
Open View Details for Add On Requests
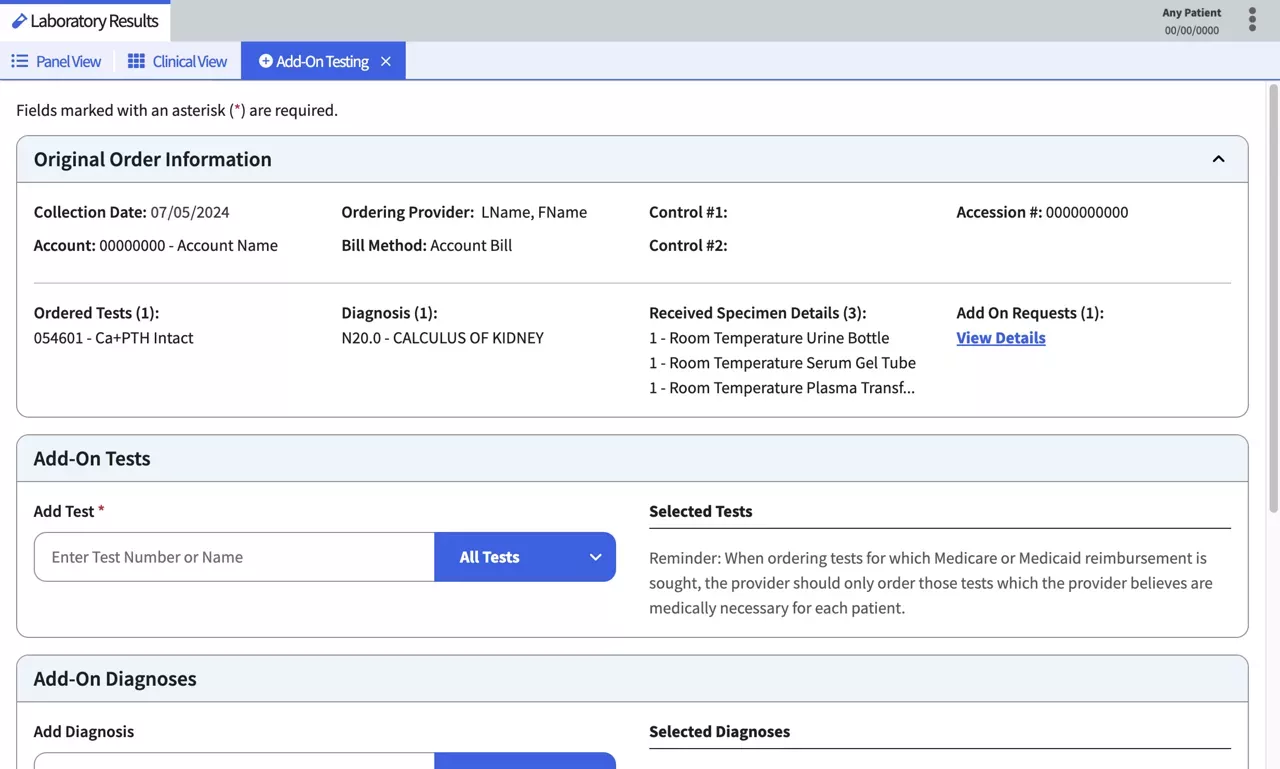tap(1000, 338)
